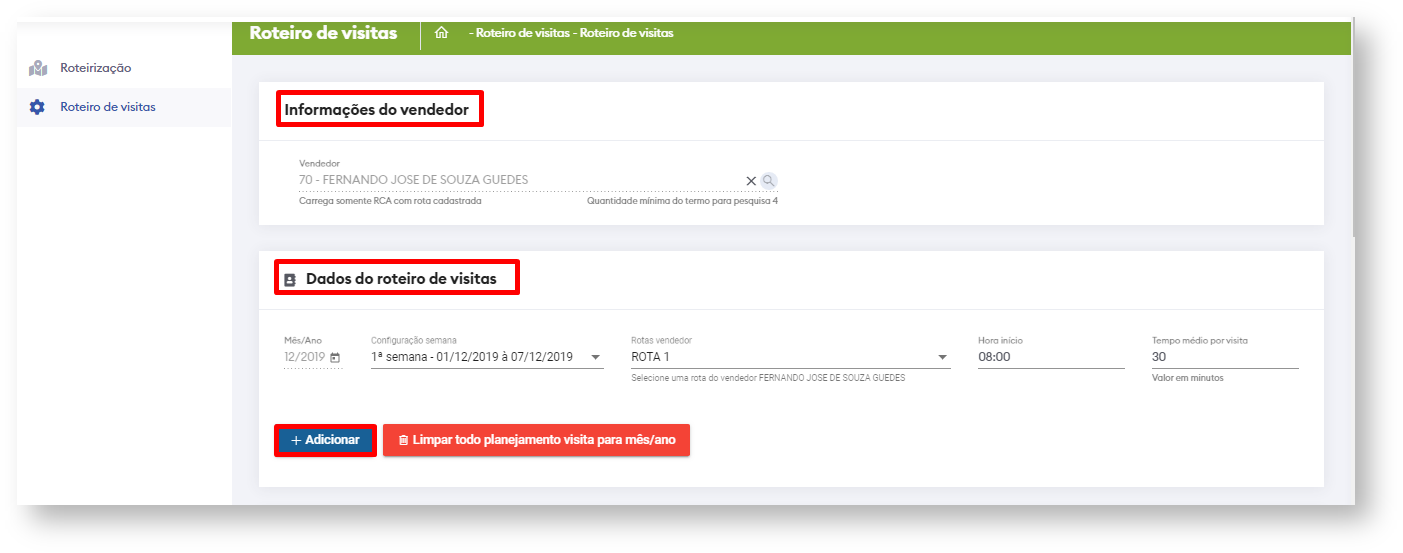
Task: Open the Mês/Ano calendar picker icon
Action: (x=335, y=357)
